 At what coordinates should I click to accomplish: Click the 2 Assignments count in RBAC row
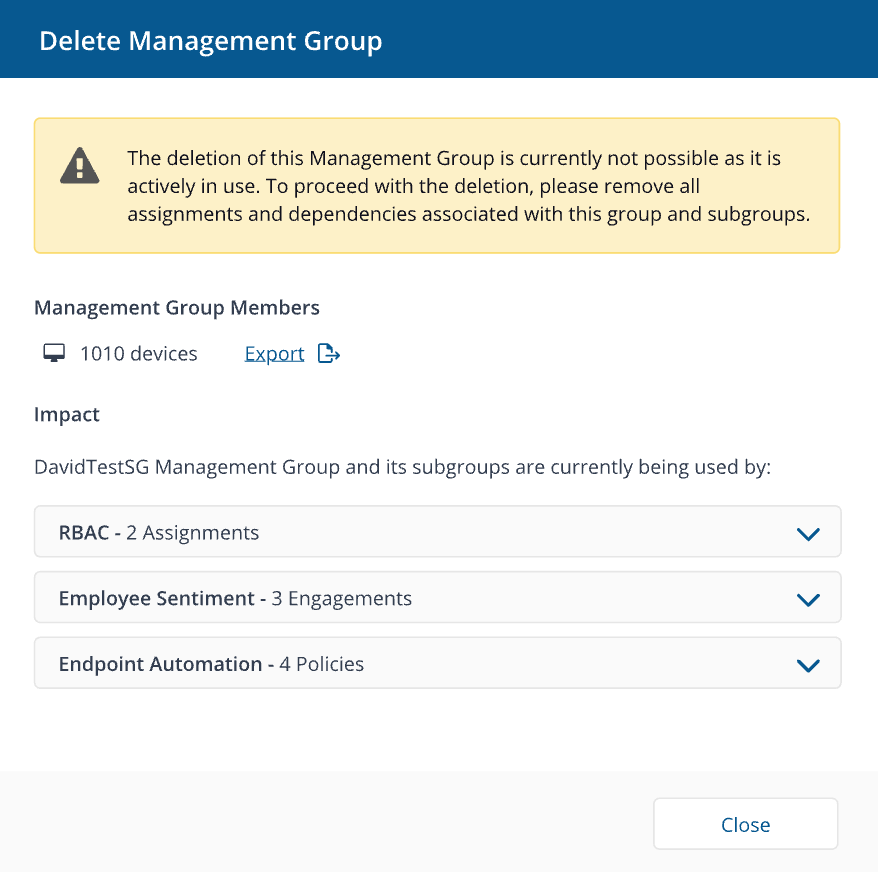[x=192, y=533]
